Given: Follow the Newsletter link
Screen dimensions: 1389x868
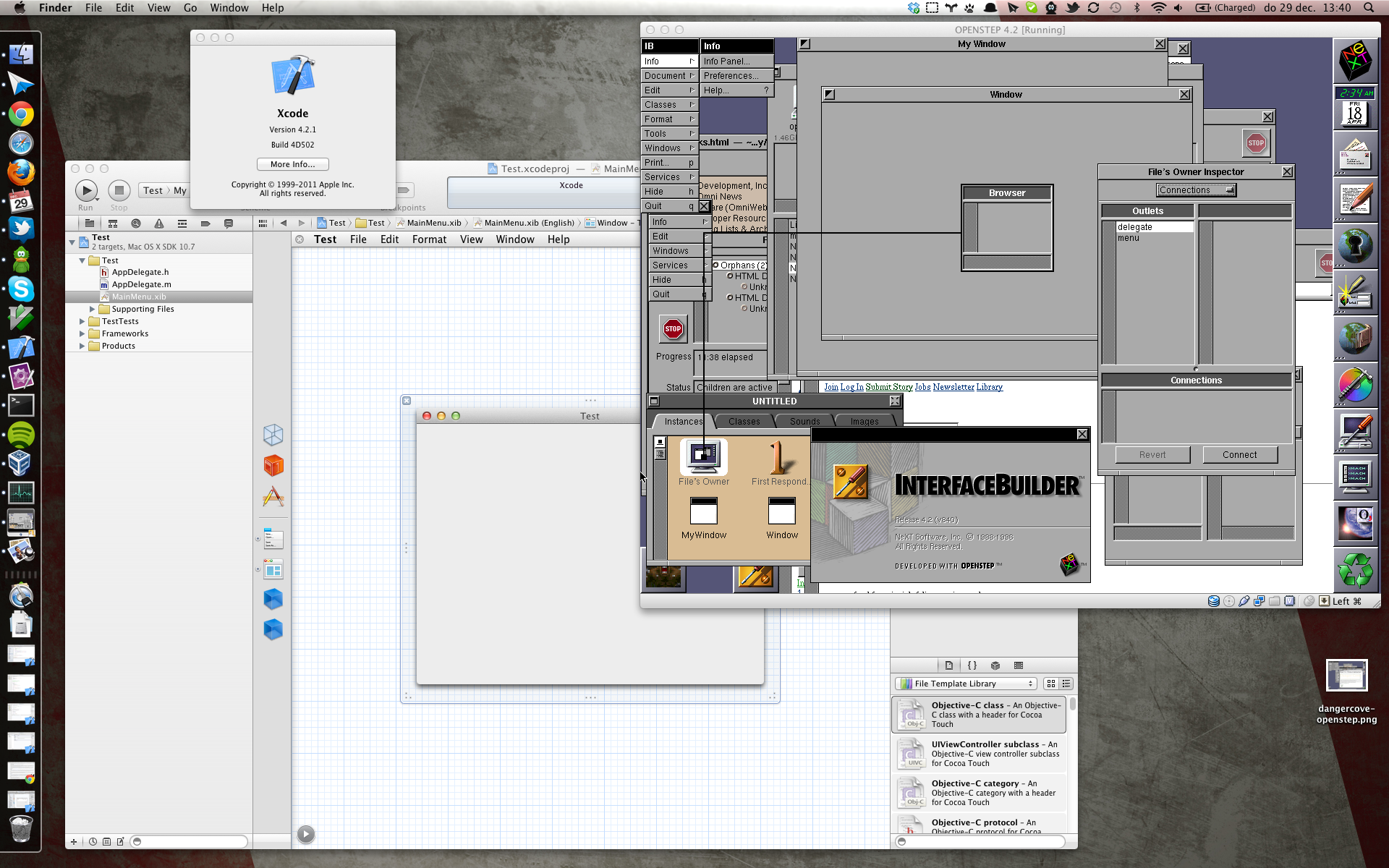Looking at the screenshot, I should coord(953,387).
